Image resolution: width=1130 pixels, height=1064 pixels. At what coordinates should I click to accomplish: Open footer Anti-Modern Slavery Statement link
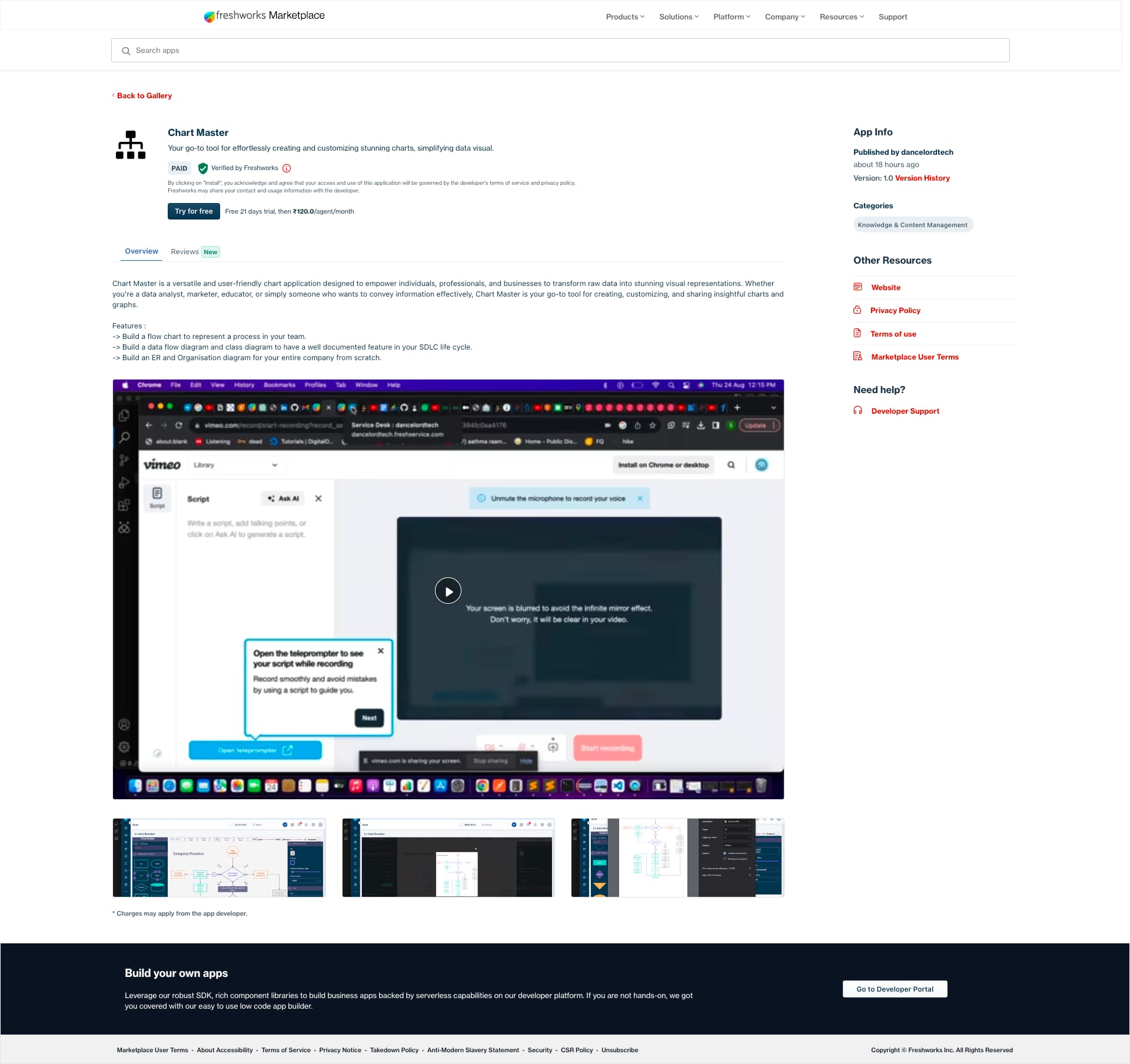pyautogui.click(x=473, y=1050)
